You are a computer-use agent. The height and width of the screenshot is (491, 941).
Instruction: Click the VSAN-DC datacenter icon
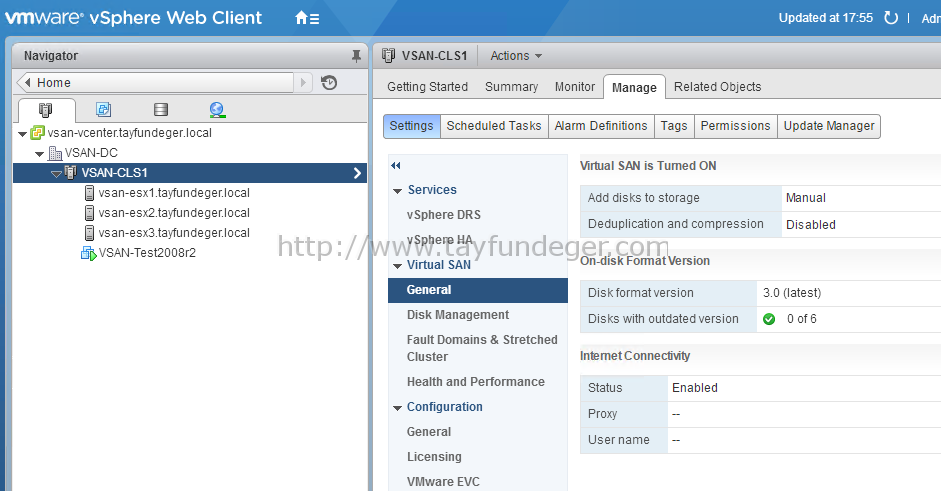pos(55,152)
